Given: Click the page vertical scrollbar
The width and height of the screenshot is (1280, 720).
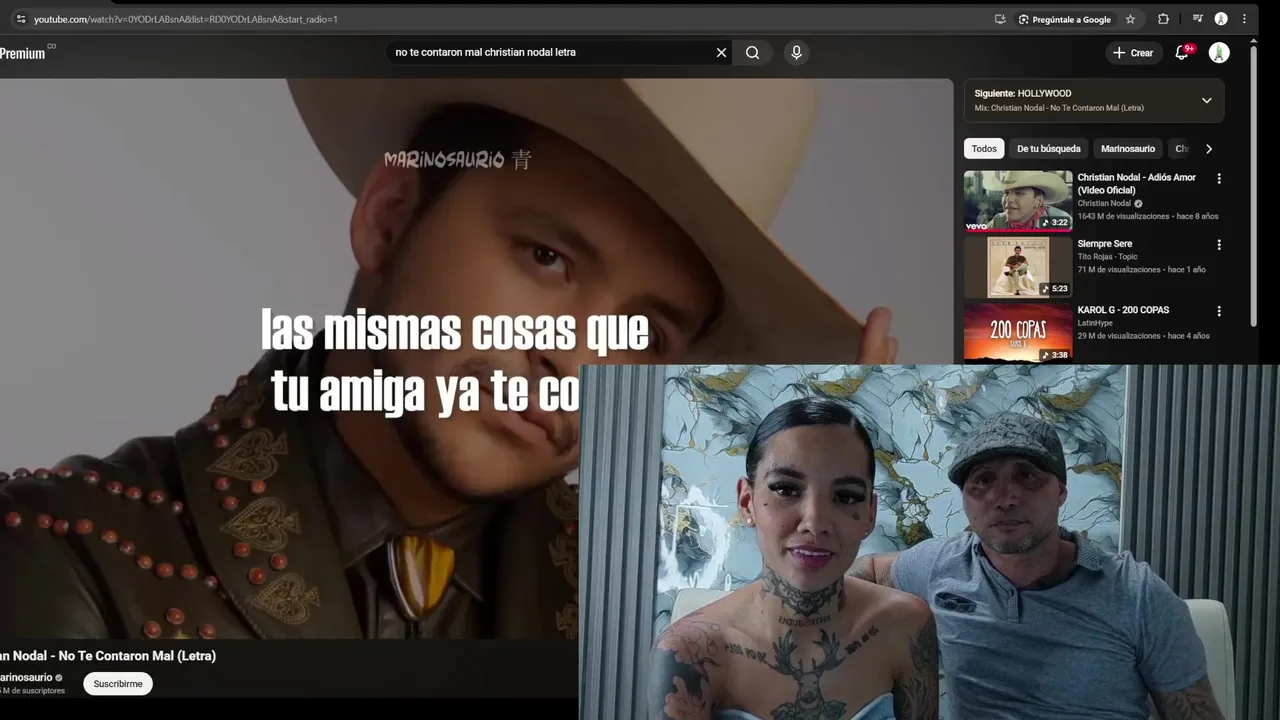Looking at the screenshot, I should click(1254, 185).
